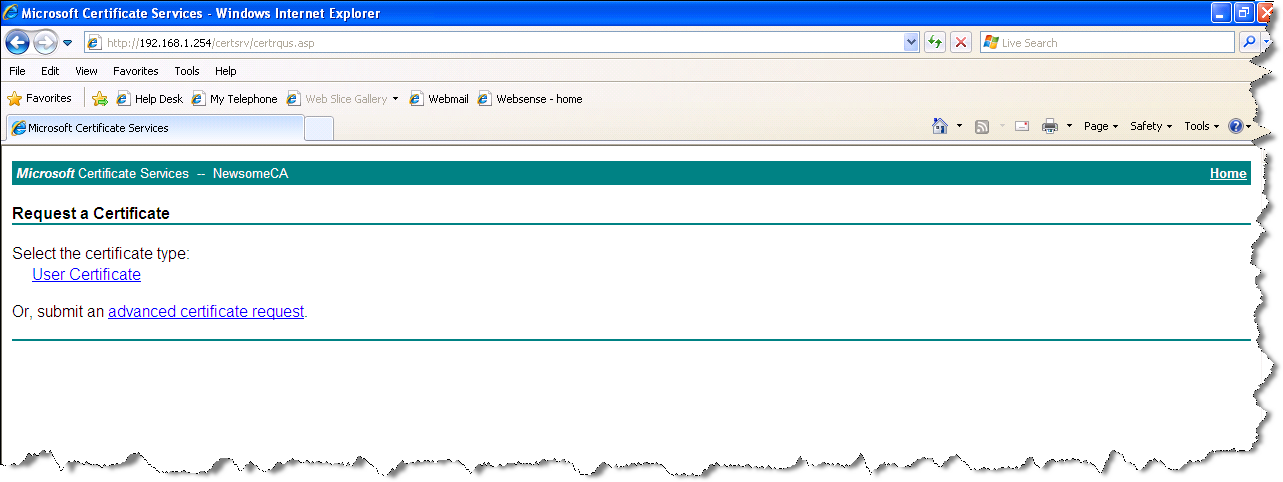Open the View menu
Viewport: 1283px width, 482px height.
click(x=86, y=71)
